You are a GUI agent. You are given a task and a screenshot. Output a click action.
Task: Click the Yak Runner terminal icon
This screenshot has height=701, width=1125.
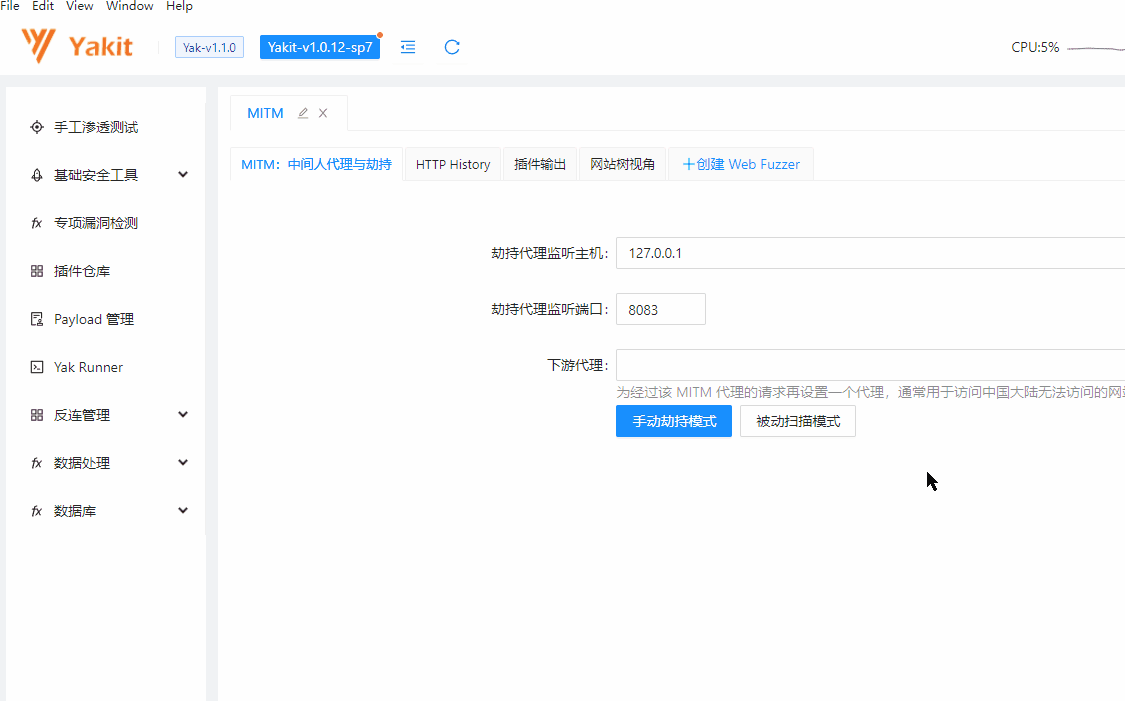(x=37, y=367)
